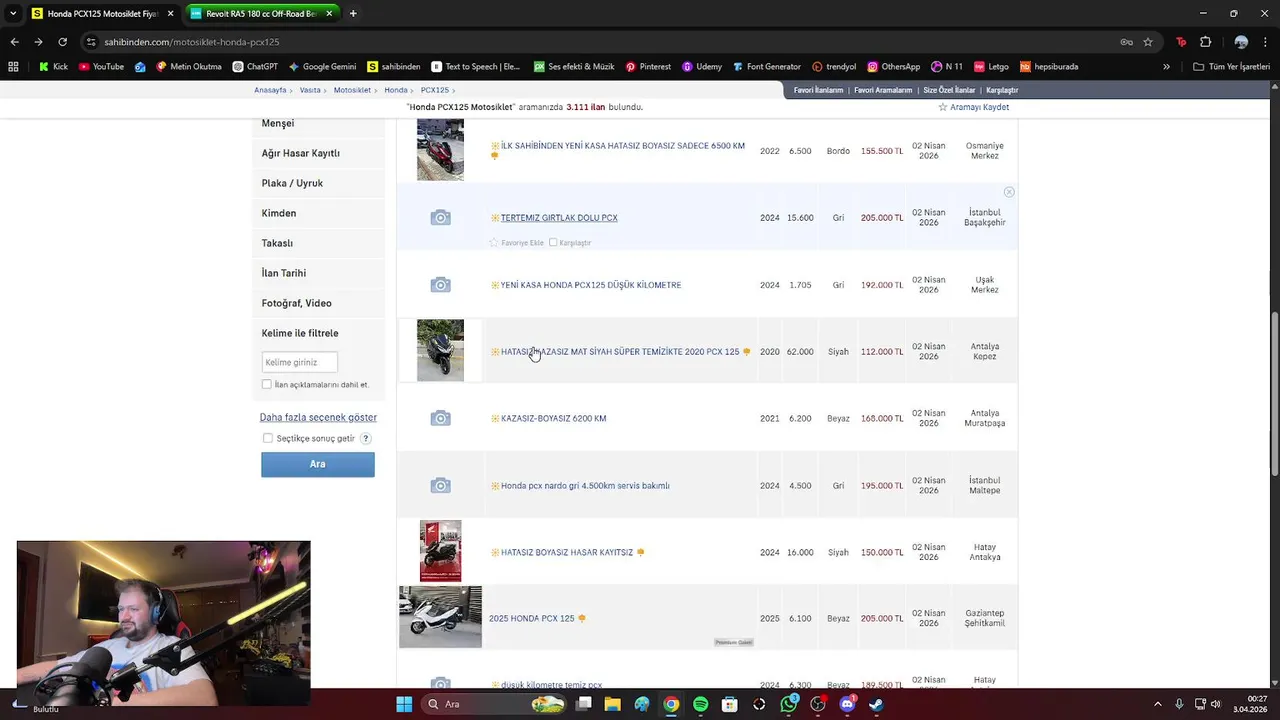
Task: Open the Ses efekti & Müzik bookmark
Action: [574, 67]
